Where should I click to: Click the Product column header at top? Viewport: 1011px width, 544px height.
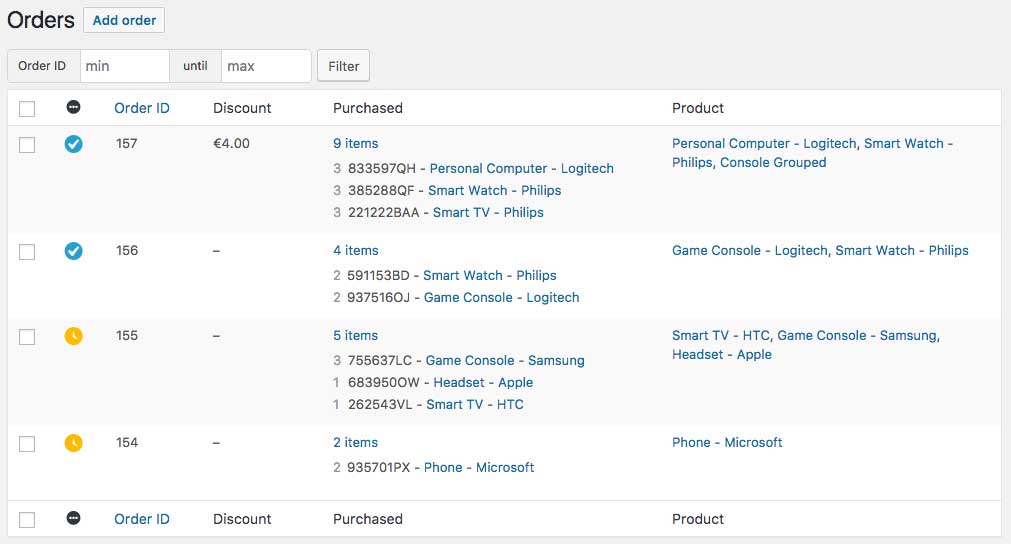click(698, 108)
